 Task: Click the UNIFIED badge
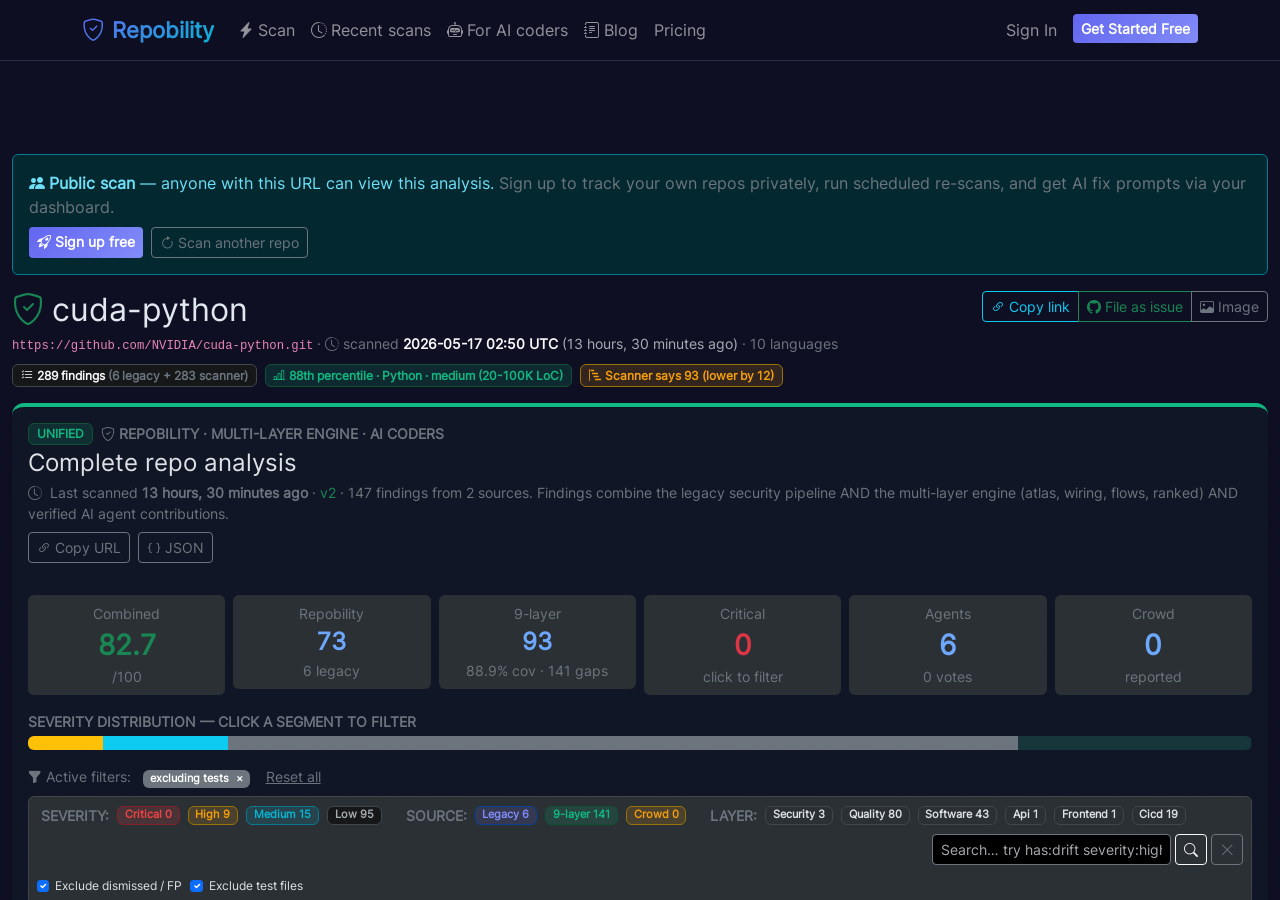coord(60,434)
